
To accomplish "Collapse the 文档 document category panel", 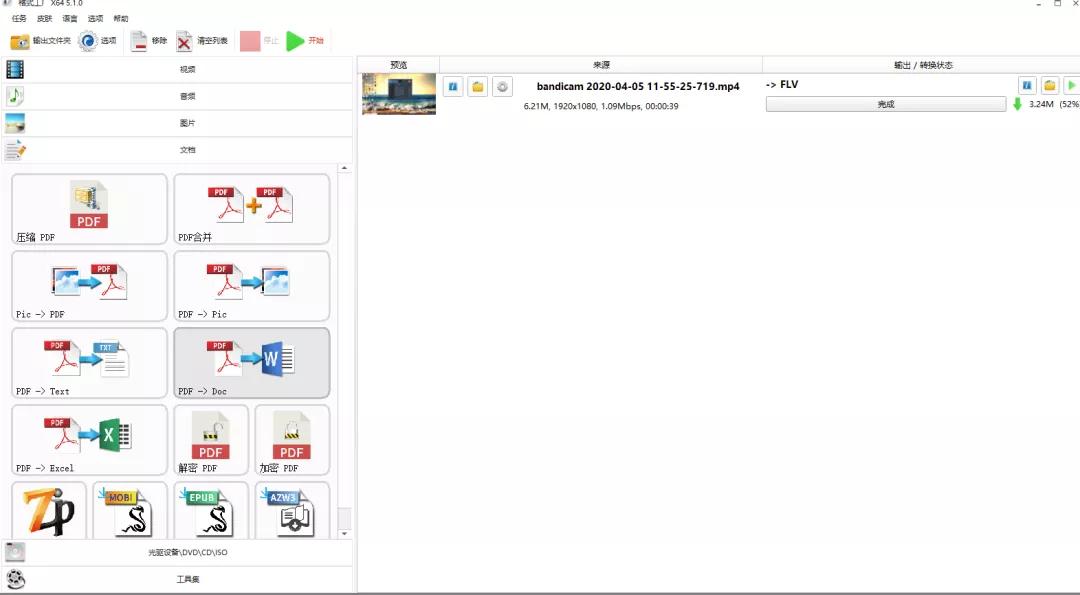I will point(178,150).
